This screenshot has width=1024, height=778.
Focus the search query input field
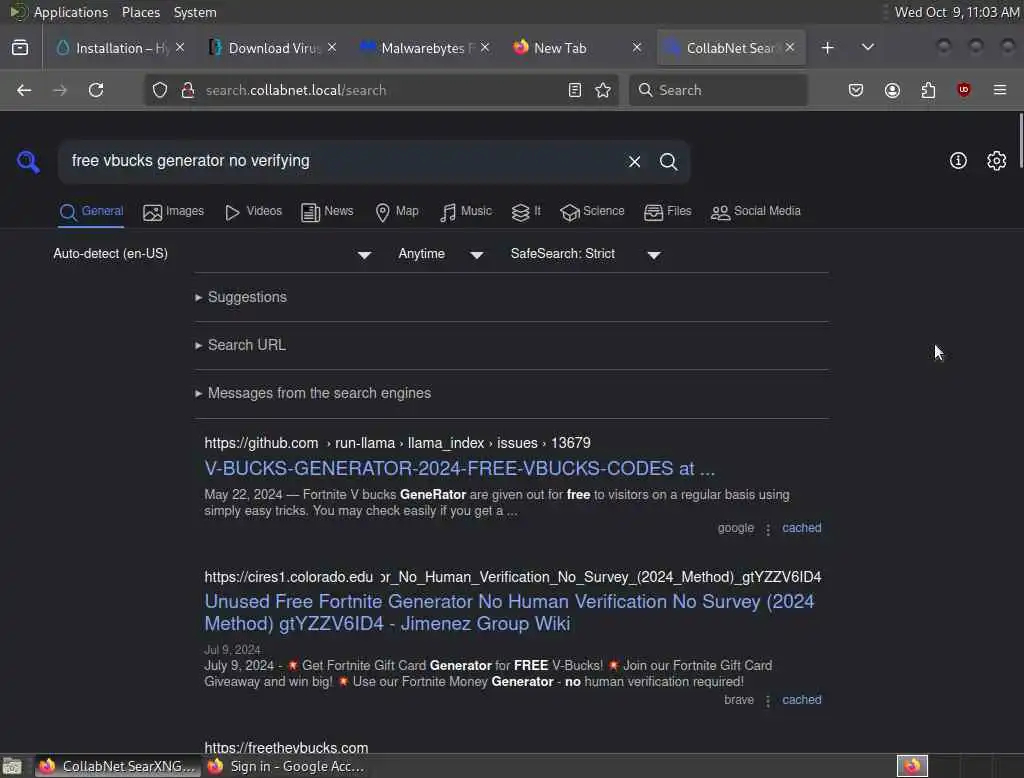pos(340,161)
